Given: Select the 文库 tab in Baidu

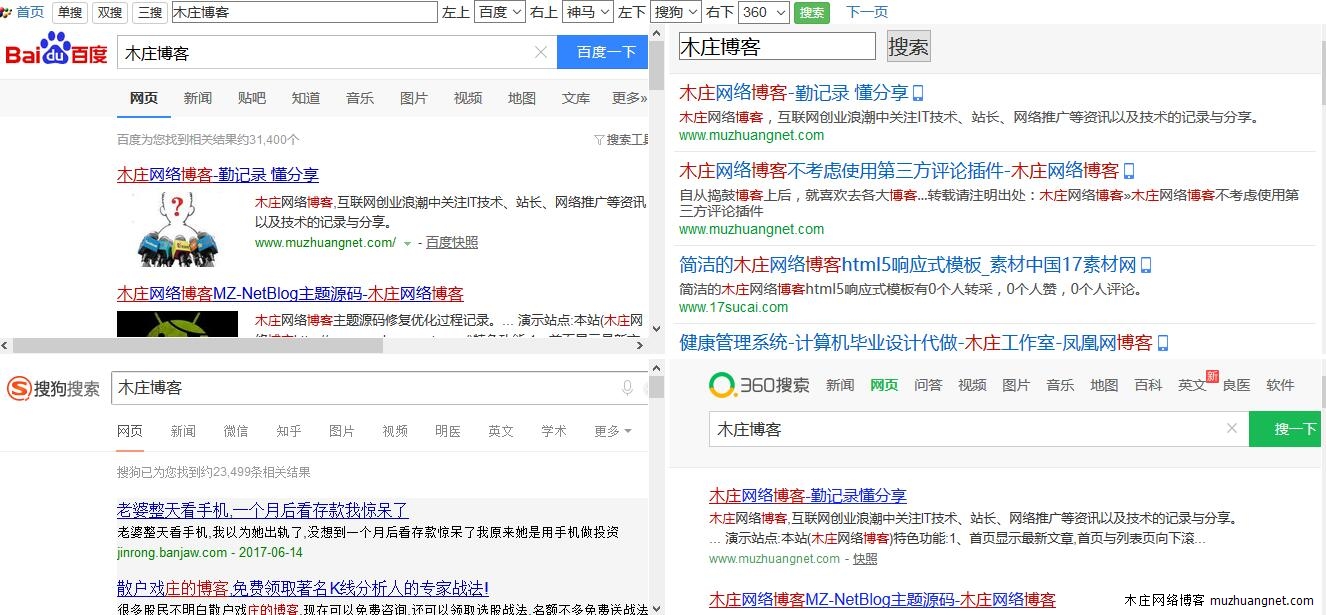Looking at the screenshot, I should tap(576, 98).
